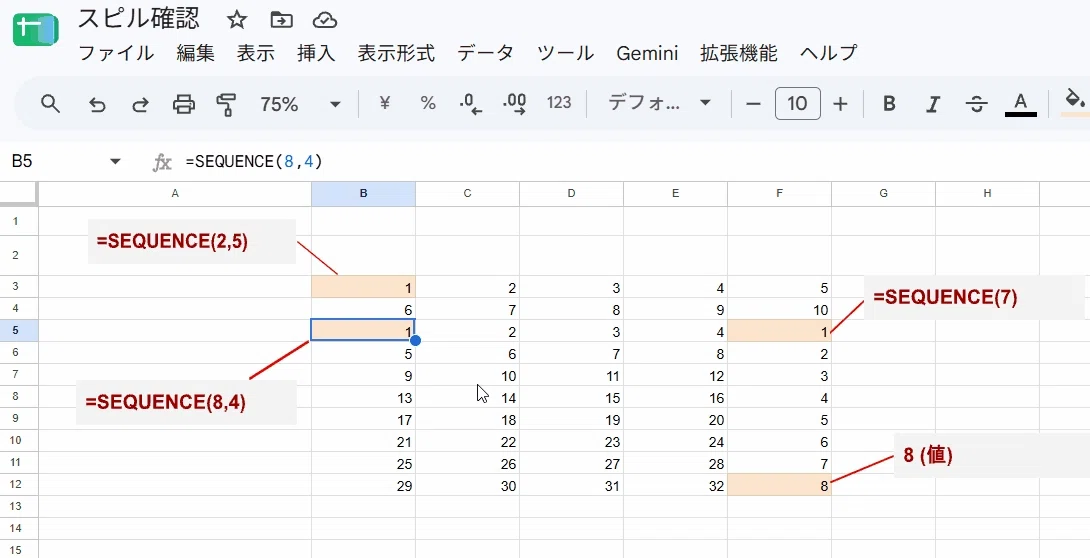The height and width of the screenshot is (558, 1090).
Task: Open the Google Sheets home icon
Action: tap(35, 30)
